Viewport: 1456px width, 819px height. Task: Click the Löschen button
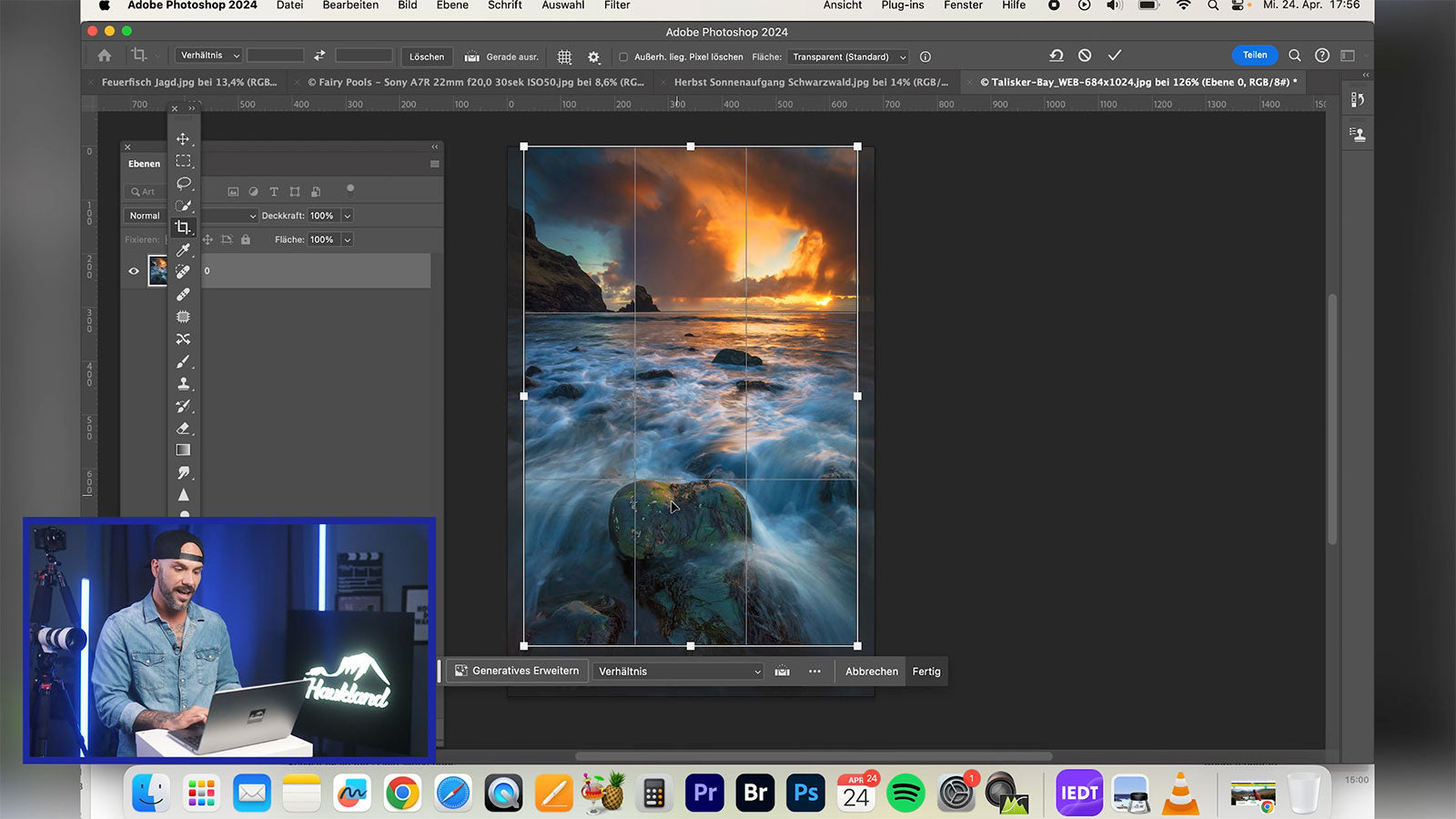click(x=427, y=56)
